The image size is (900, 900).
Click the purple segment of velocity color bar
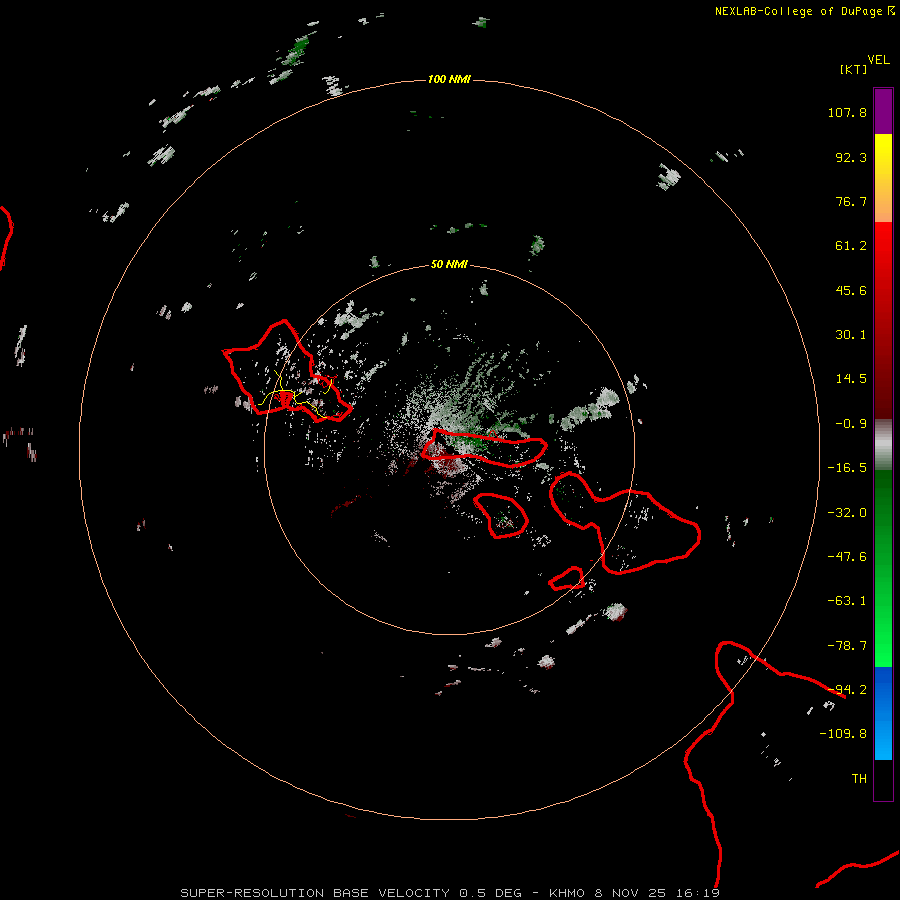[x=883, y=111]
